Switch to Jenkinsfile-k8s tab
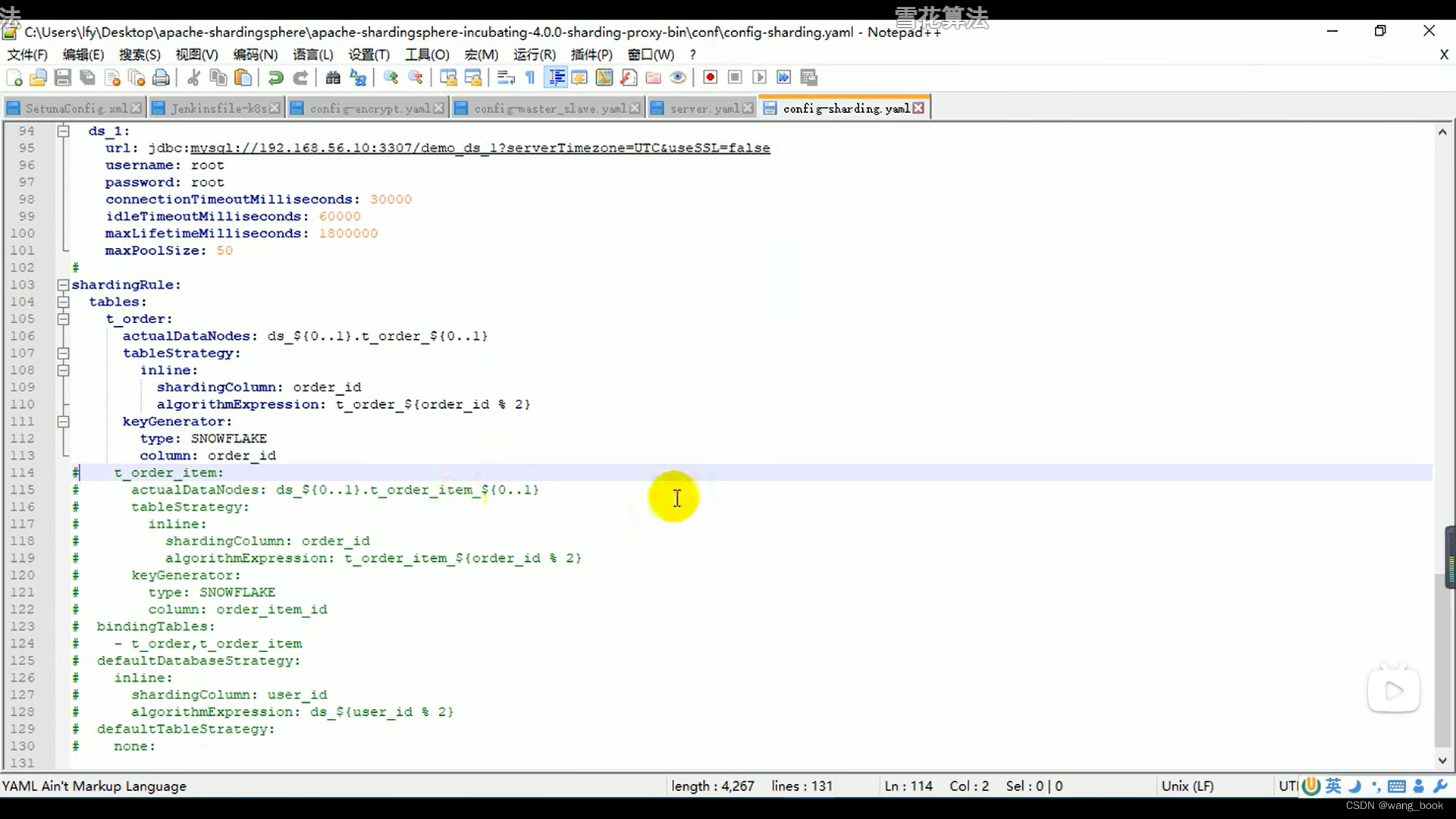 [218, 108]
